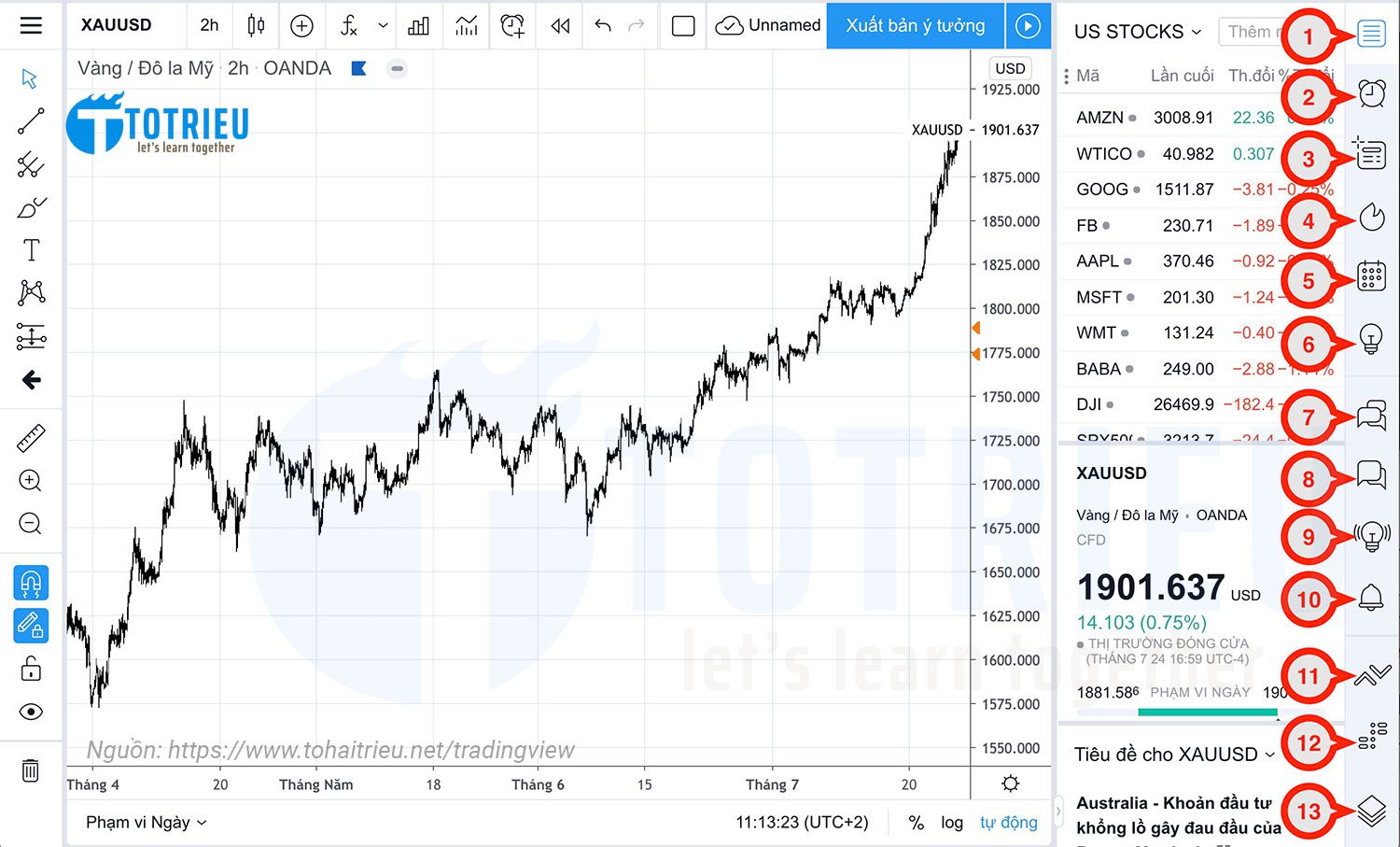Open the object tree layers icon
Viewport: 1400px width, 847px height.
1371,811
